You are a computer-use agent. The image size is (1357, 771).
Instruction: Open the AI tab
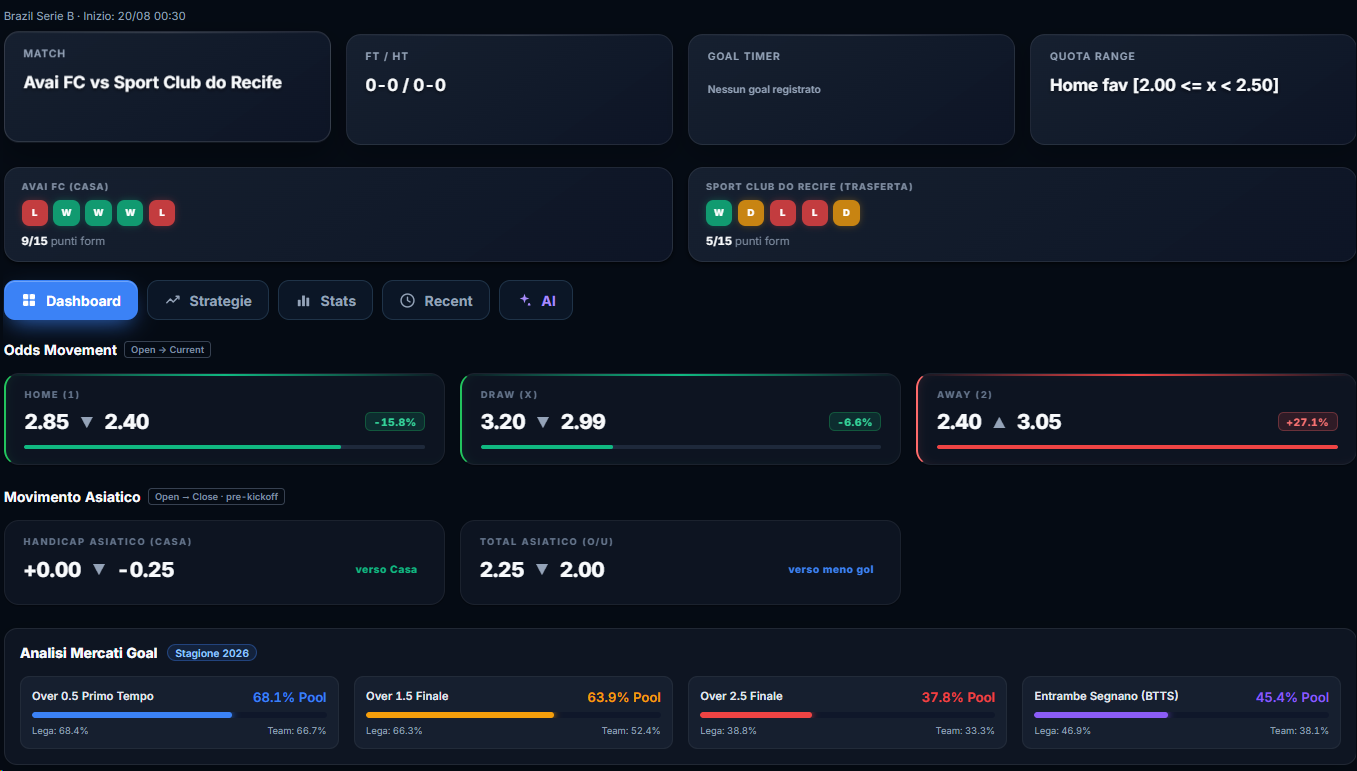(x=536, y=300)
